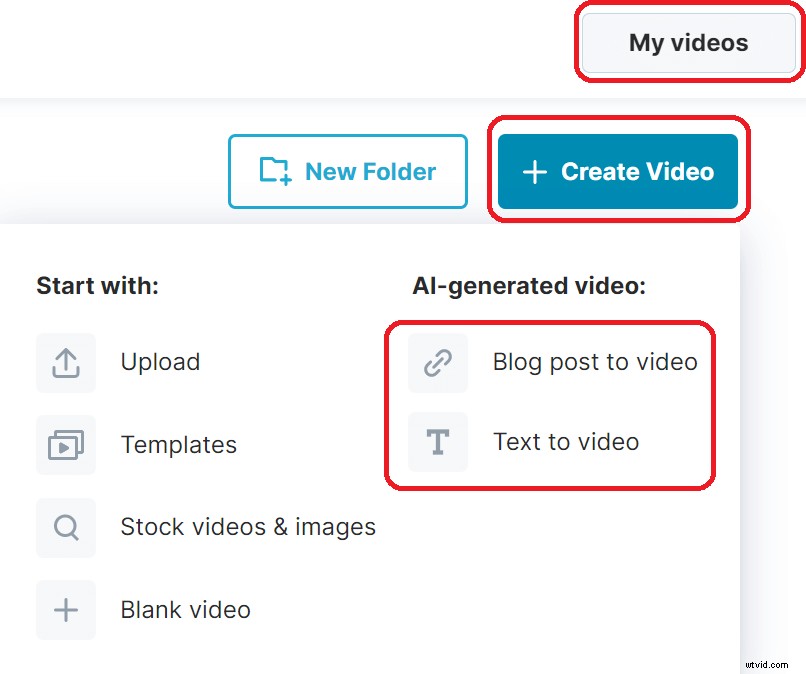Select the Upload icon
This screenshot has width=806, height=674.
coord(65,362)
